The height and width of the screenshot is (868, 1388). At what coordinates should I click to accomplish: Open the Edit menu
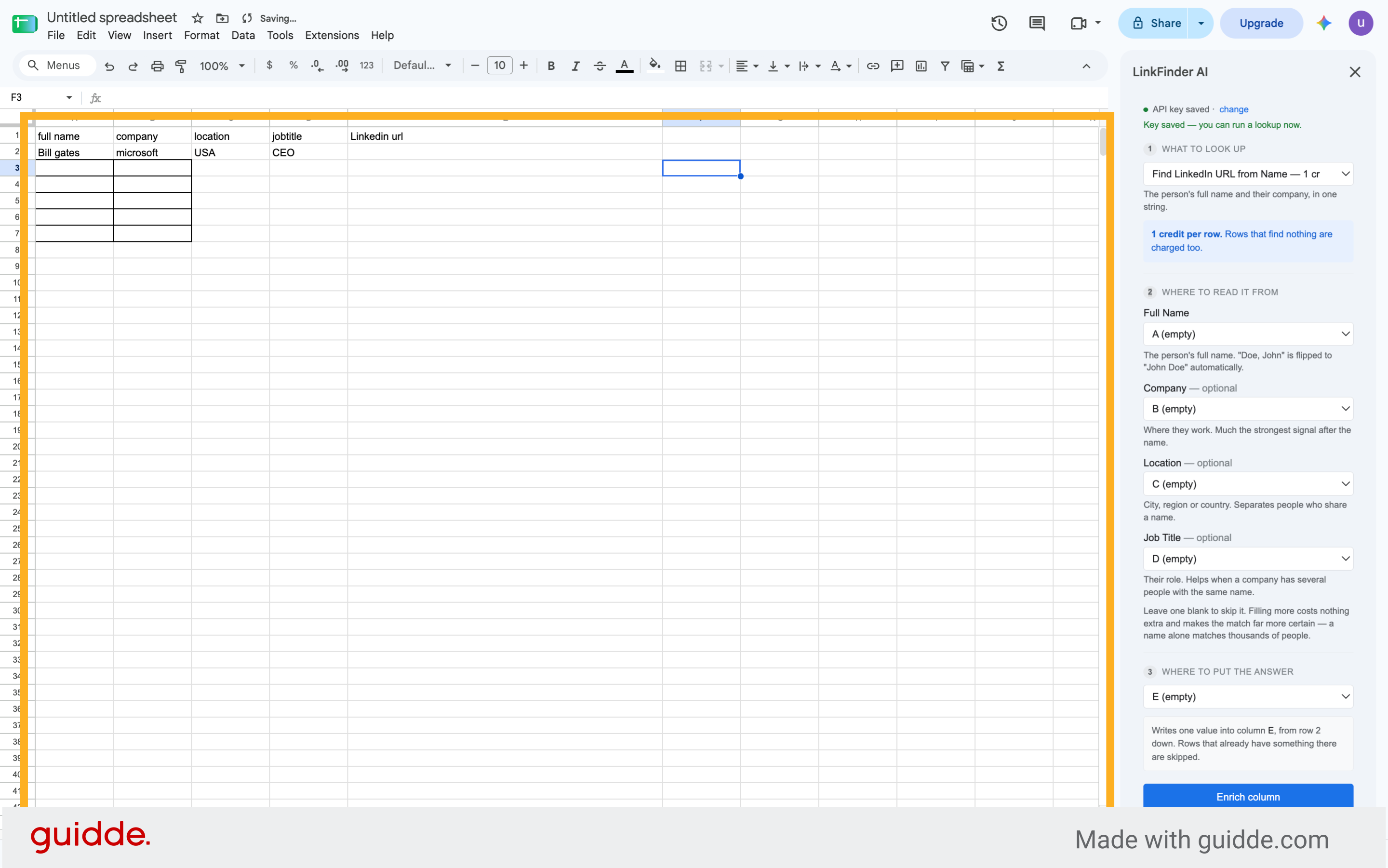(x=86, y=36)
